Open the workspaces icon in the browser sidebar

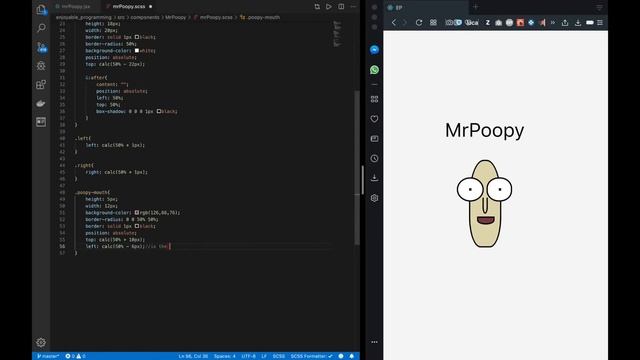pyautogui.click(x=374, y=99)
